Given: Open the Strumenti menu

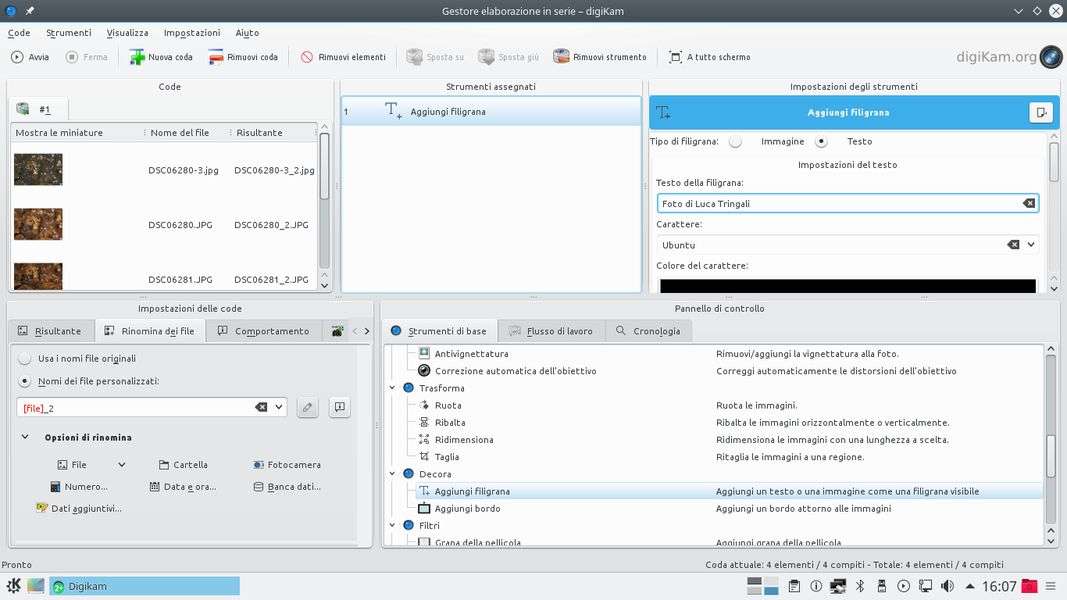Looking at the screenshot, I should click(x=68, y=33).
